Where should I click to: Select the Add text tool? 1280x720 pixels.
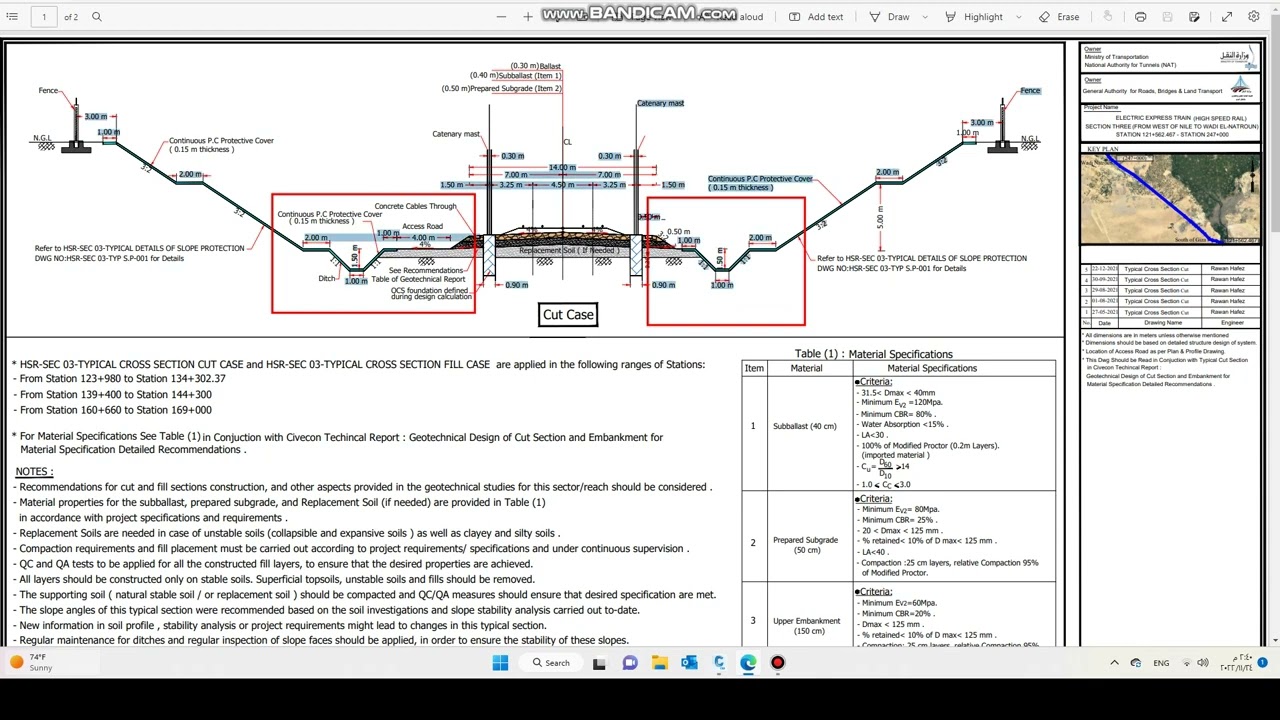(816, 17)
